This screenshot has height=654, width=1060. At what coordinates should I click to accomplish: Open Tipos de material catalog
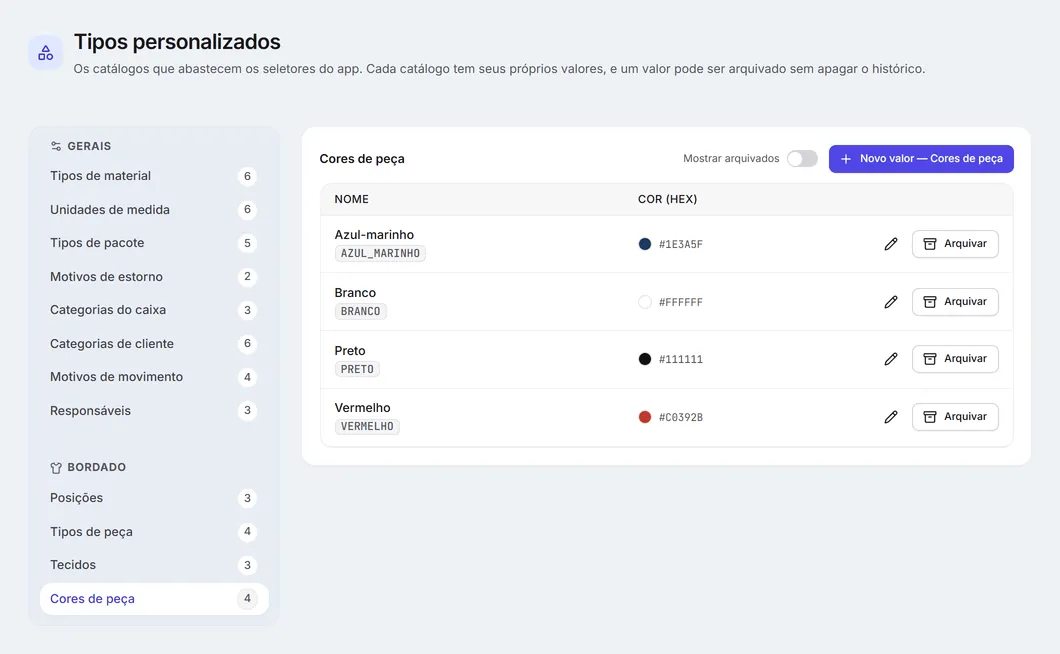pos(154,176)
